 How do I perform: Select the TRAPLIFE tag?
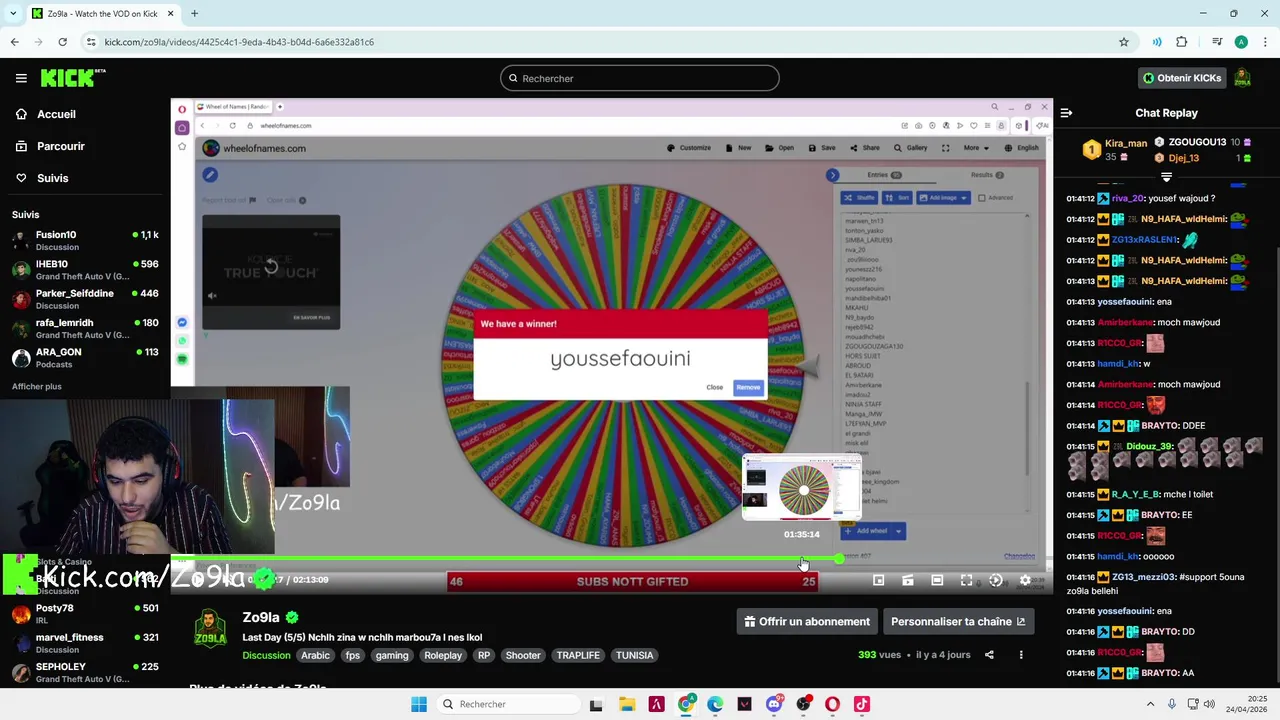click(578, 655)
